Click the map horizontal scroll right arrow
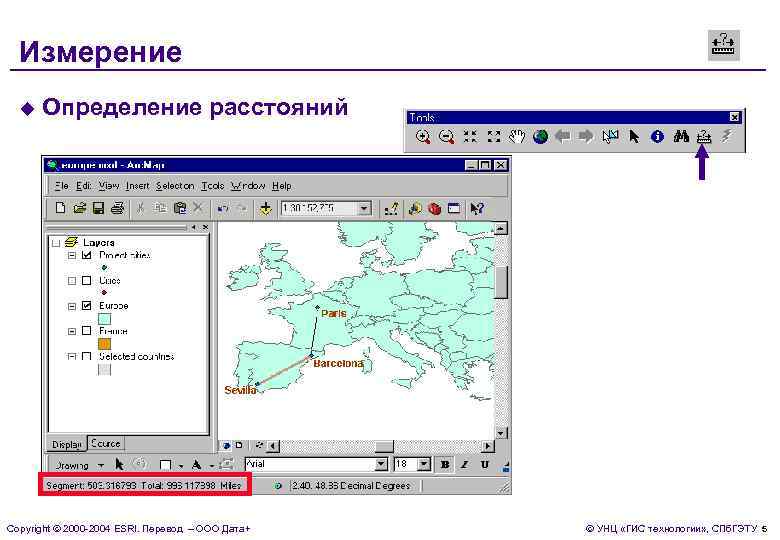 click(488, 446)
